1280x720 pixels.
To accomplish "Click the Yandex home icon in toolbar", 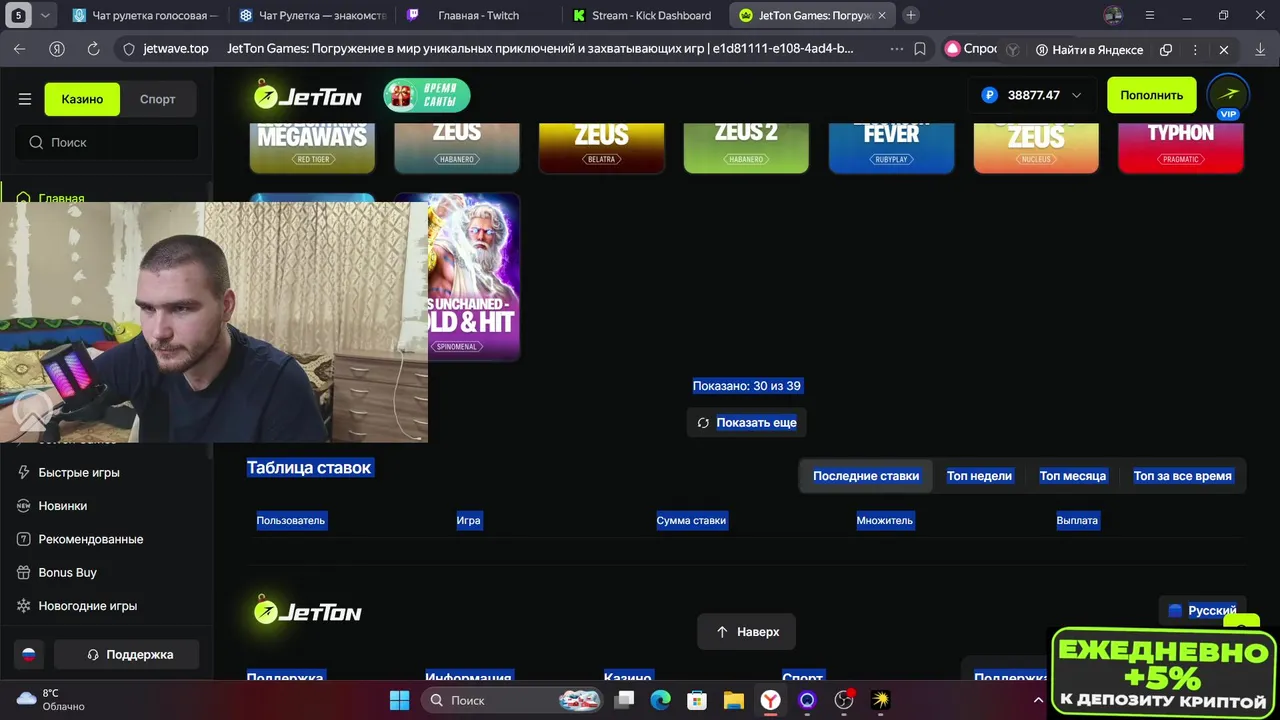I will [x=57, y=49].
